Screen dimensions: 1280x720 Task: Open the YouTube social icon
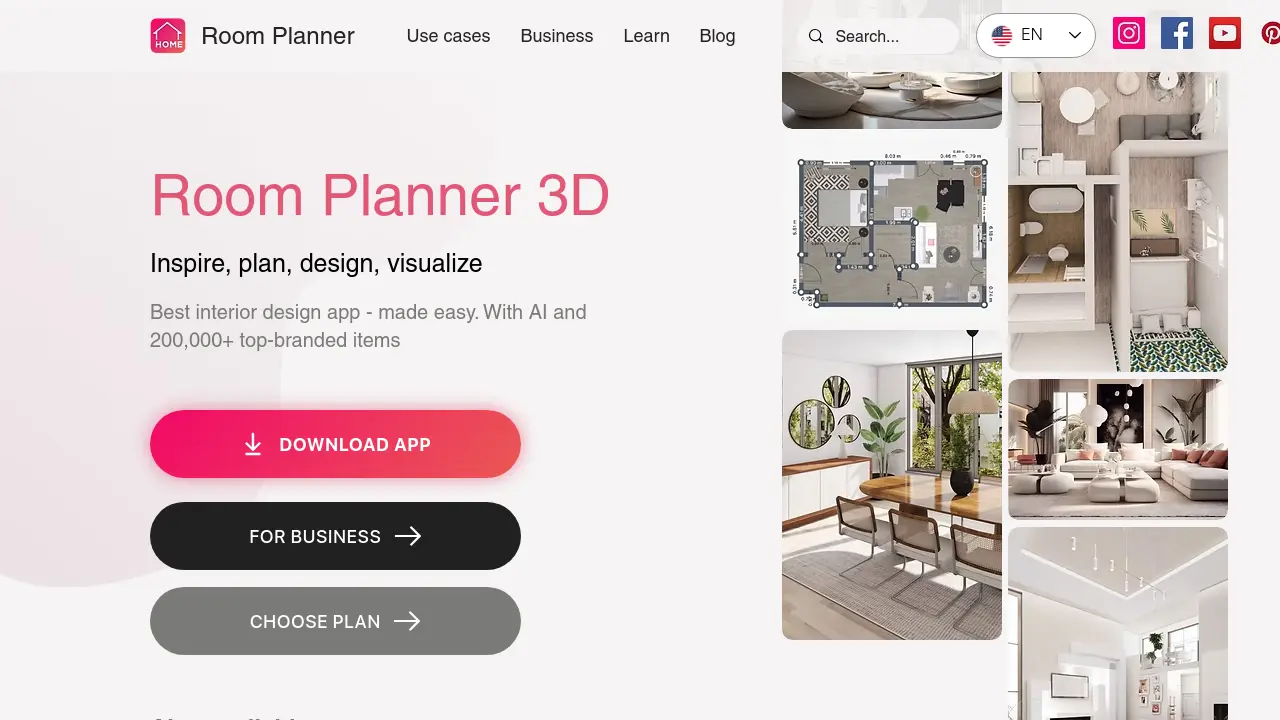pyautogui.click(x=1225, y=33)
